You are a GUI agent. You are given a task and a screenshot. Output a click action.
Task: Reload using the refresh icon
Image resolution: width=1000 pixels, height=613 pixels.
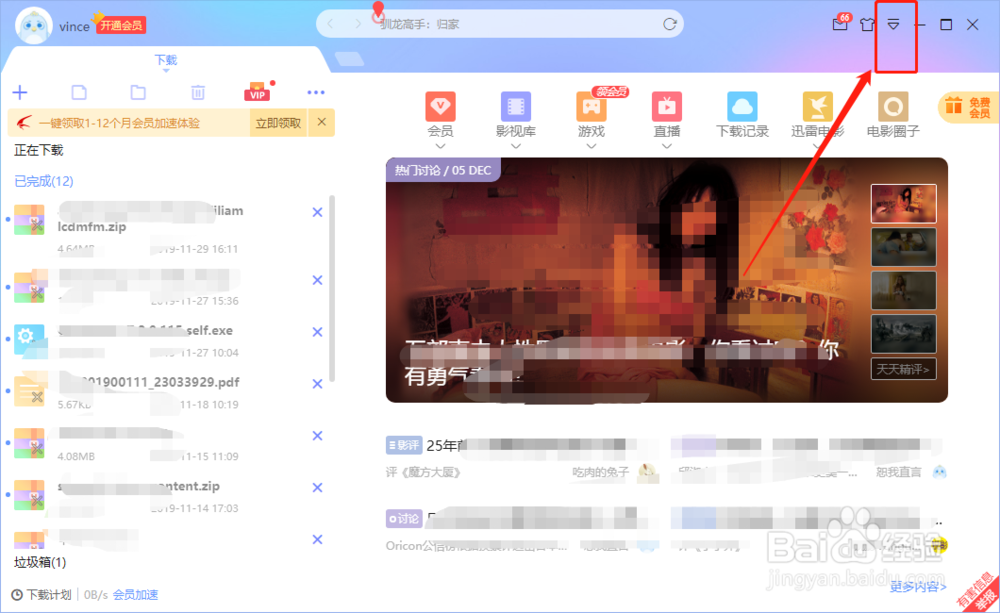(x=670, y=24)
